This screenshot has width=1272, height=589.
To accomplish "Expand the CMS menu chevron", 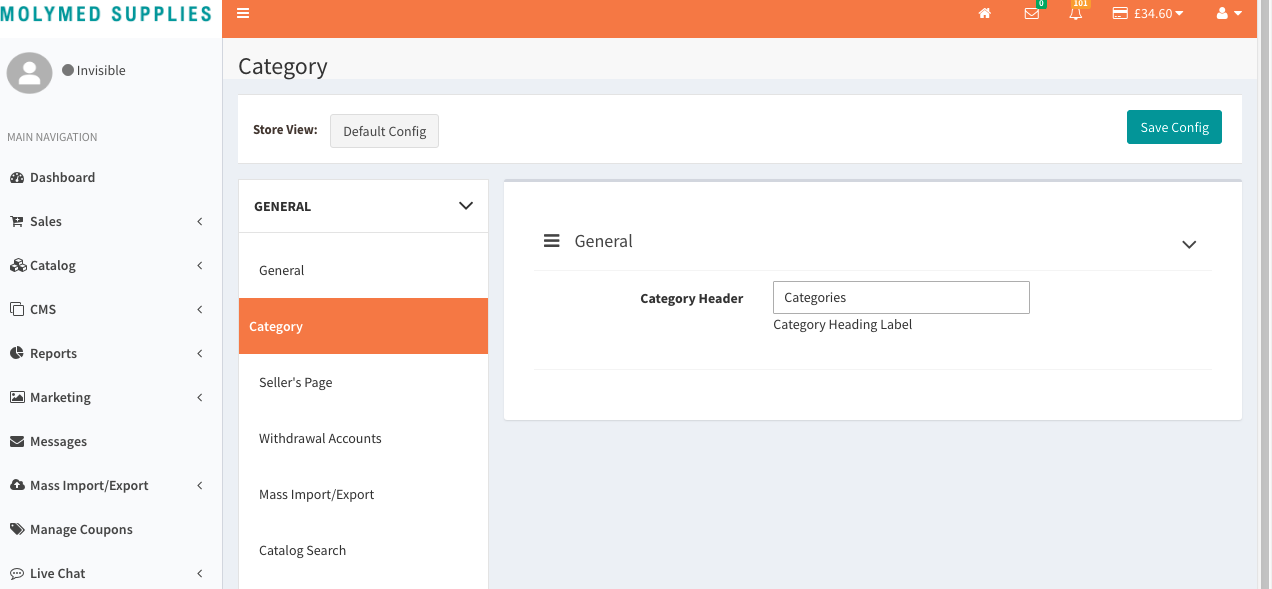I will tap(200, 309).
